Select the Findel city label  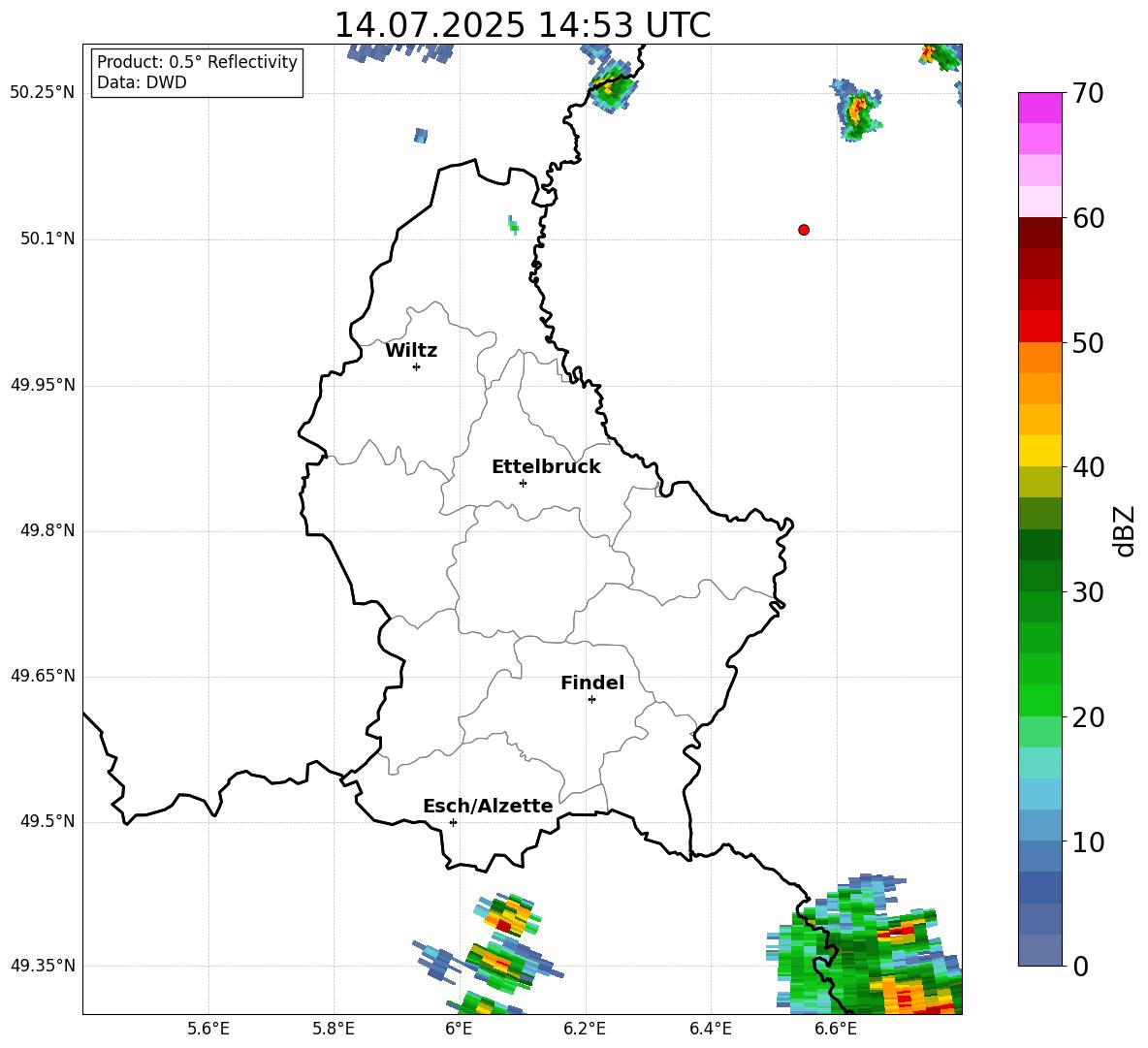pyautogui.click(x=592, y=683)
